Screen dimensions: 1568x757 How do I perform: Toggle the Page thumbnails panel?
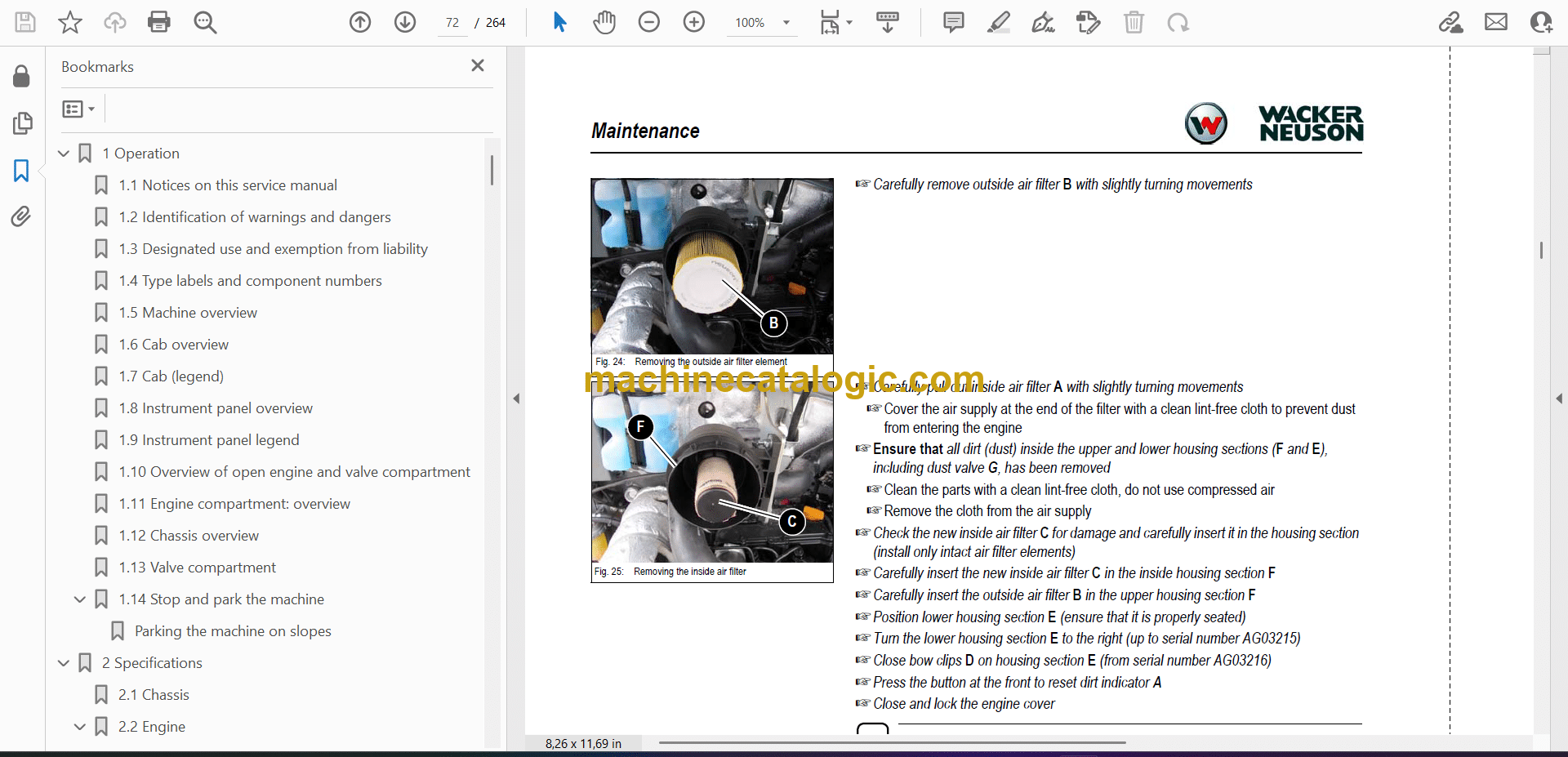point(22,123)
